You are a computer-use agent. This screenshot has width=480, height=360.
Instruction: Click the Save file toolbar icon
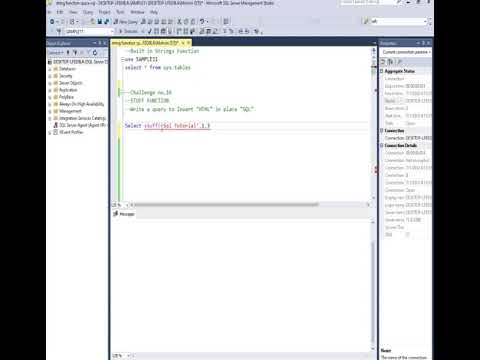(100, 22)
